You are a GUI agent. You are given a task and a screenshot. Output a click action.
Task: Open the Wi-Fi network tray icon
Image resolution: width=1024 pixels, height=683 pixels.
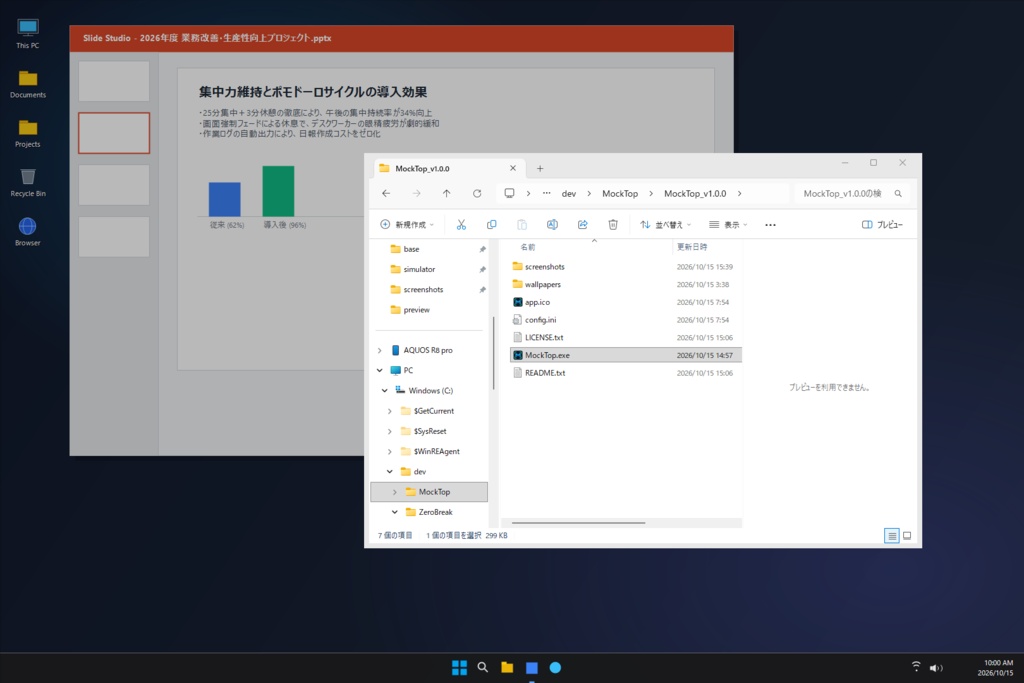point(916,667)
